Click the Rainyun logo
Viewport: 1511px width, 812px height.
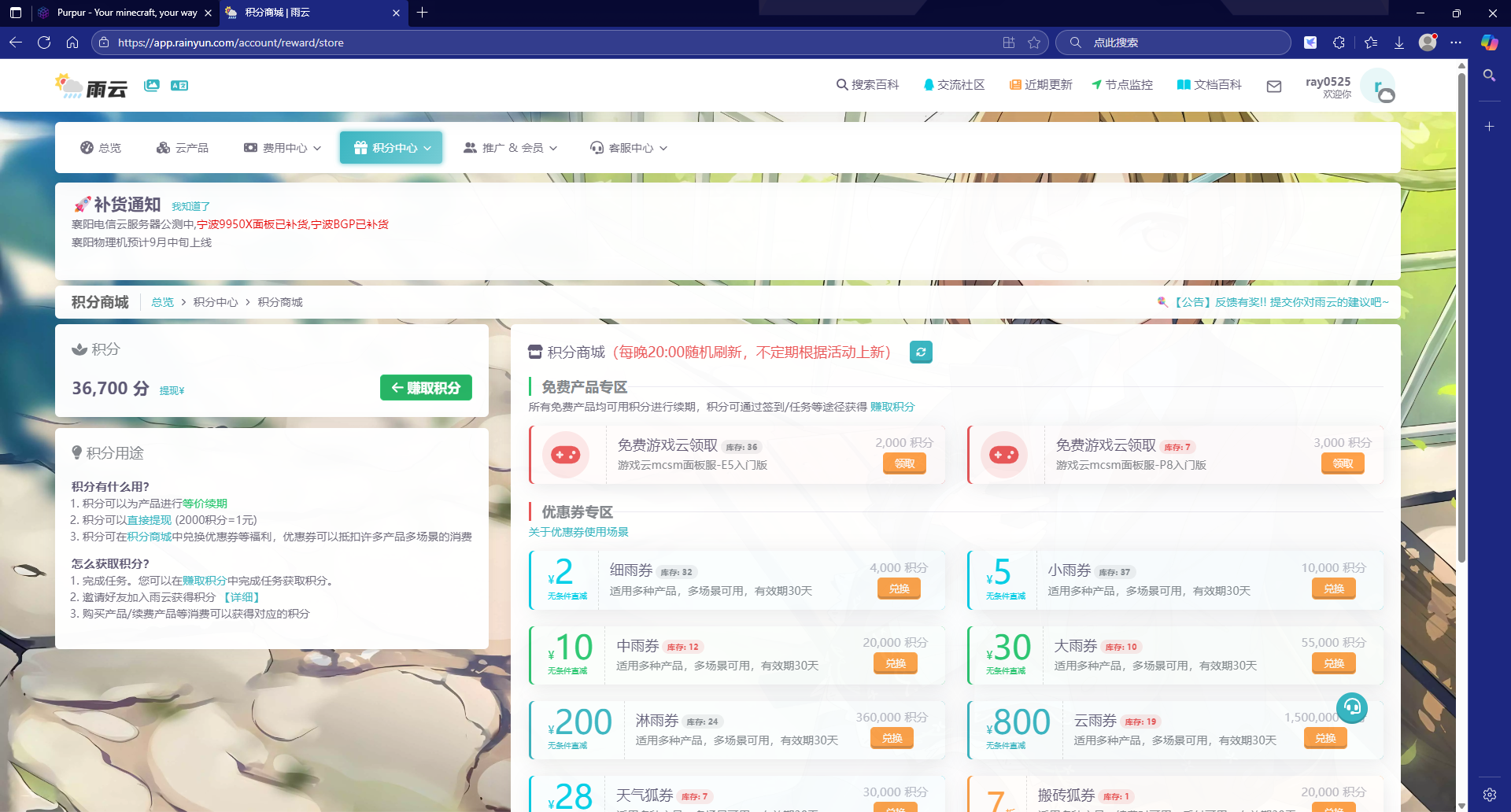pyautogui.click(x=91, y=86)
